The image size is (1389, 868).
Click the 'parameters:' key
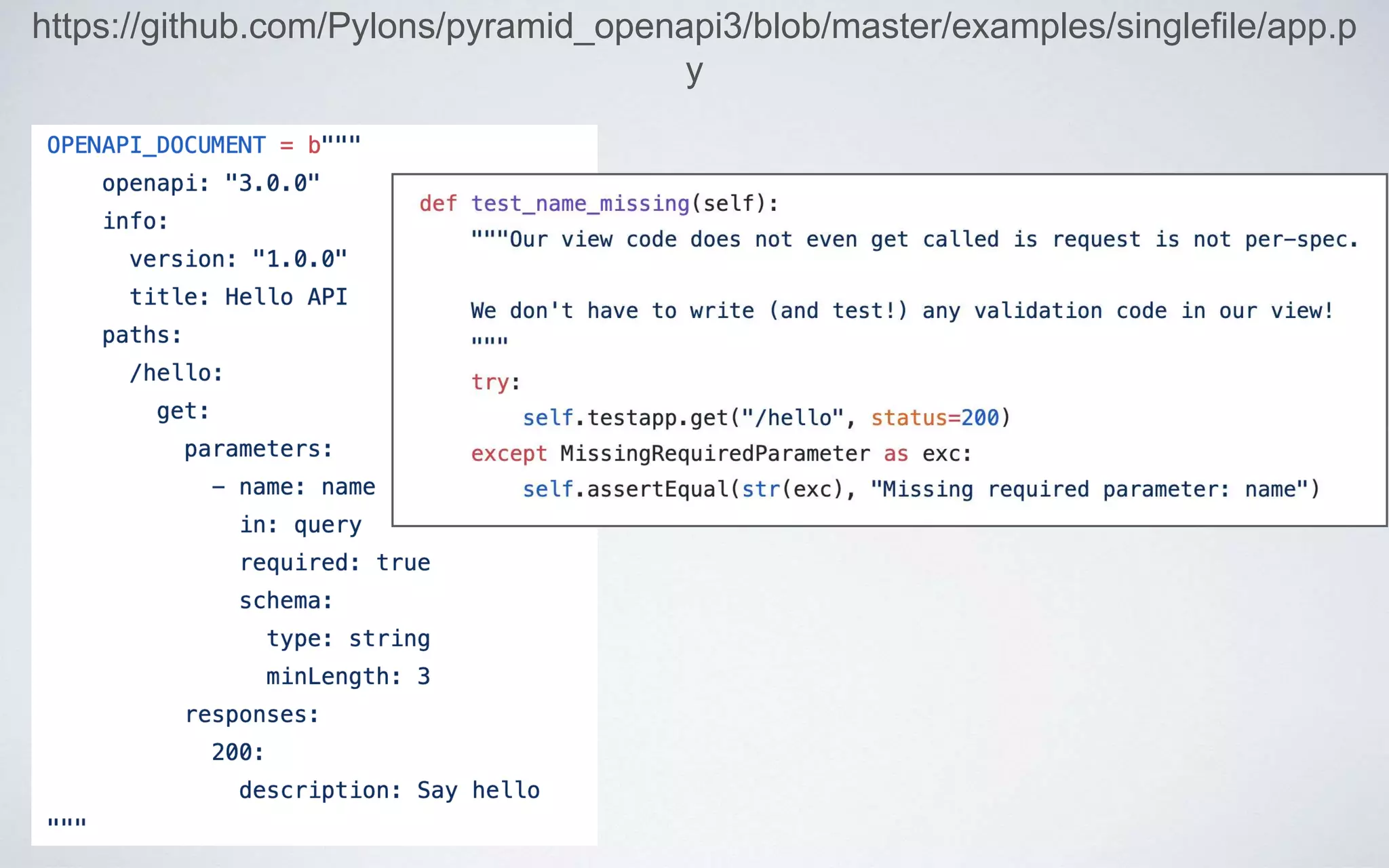[258, 449]
